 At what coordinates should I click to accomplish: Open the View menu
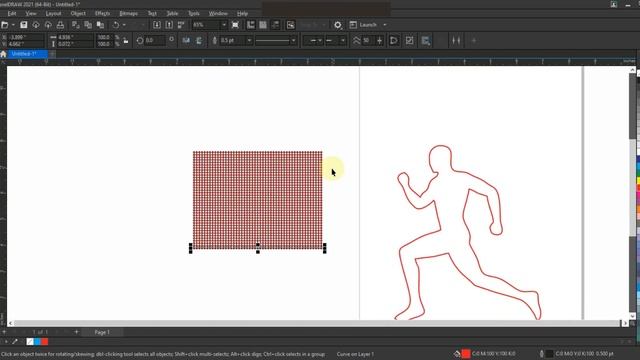coord(31,13)
